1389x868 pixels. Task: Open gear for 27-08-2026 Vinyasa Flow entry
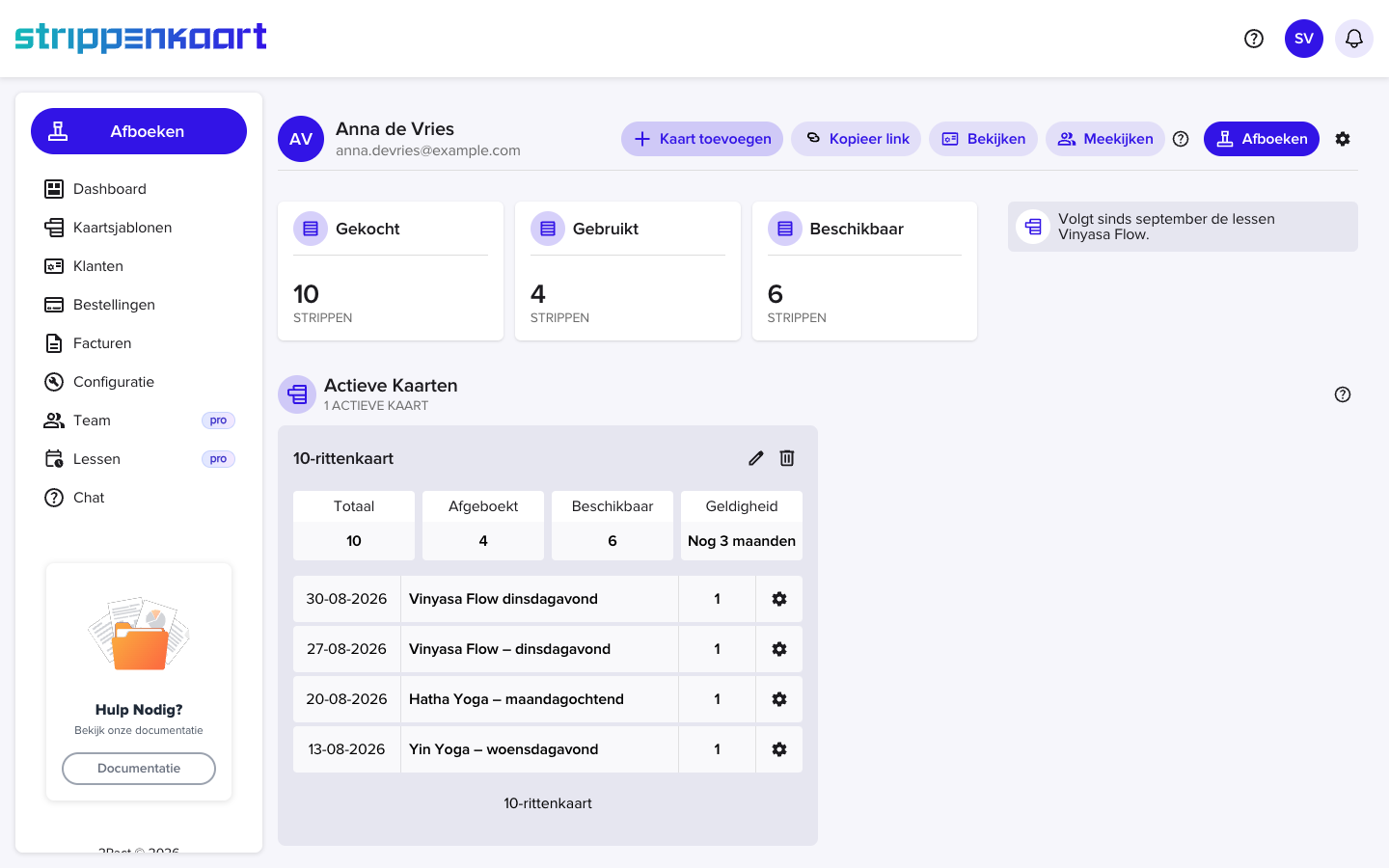[x=779, y=649]
